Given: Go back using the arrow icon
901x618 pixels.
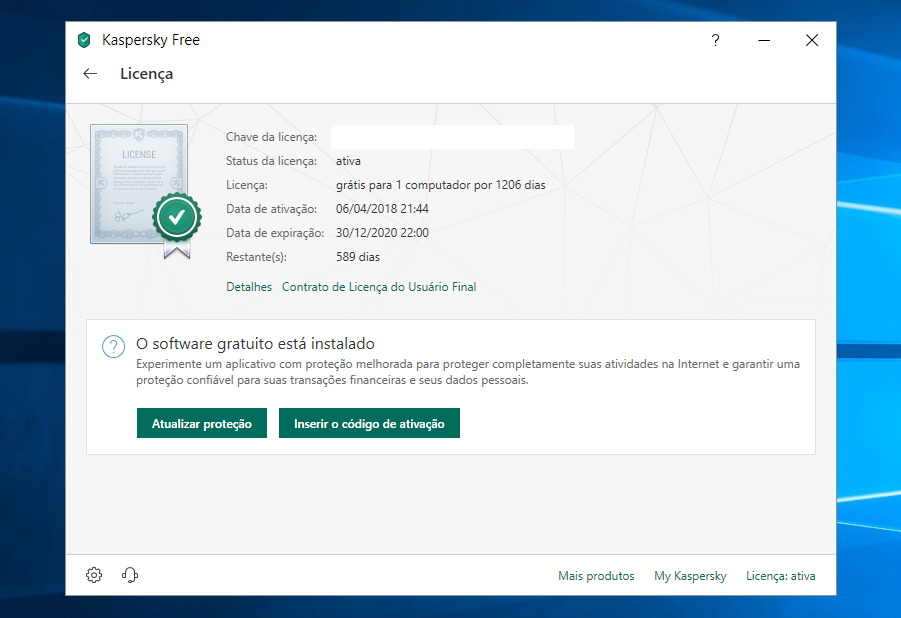Looking at the screenshot, I should coord(90,74).
